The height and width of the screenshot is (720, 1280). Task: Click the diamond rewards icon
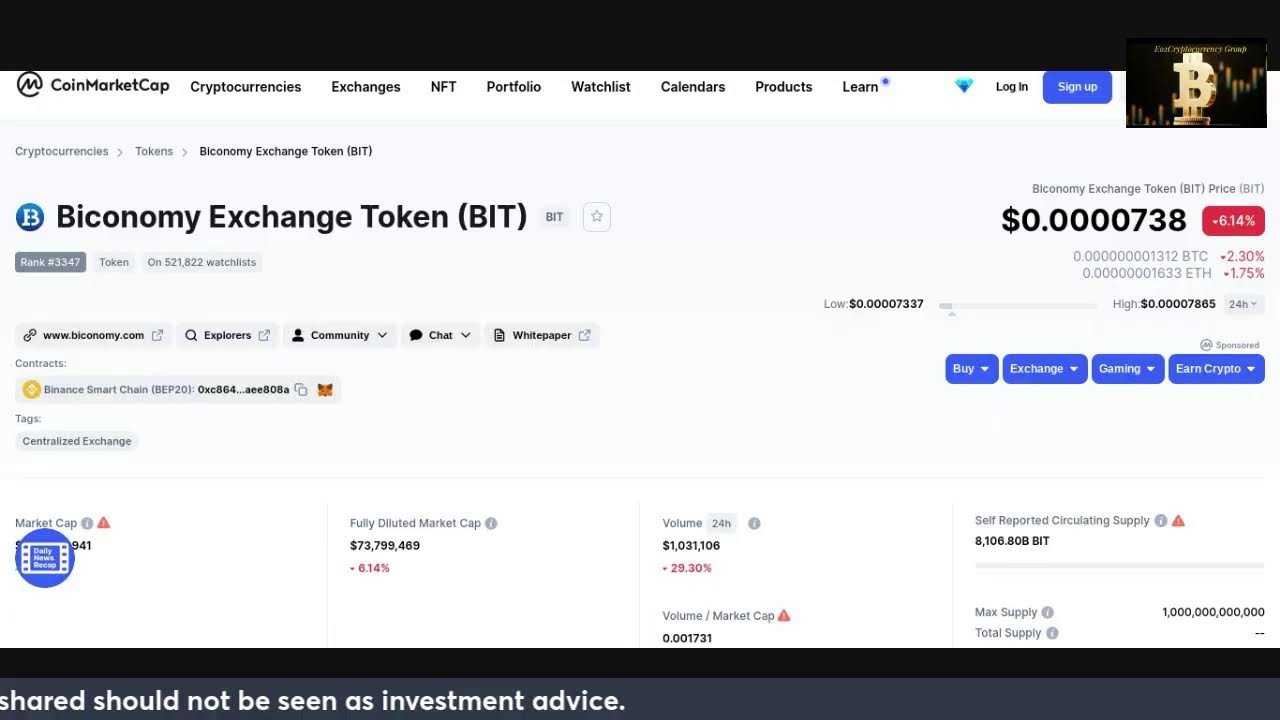(963, 87)
